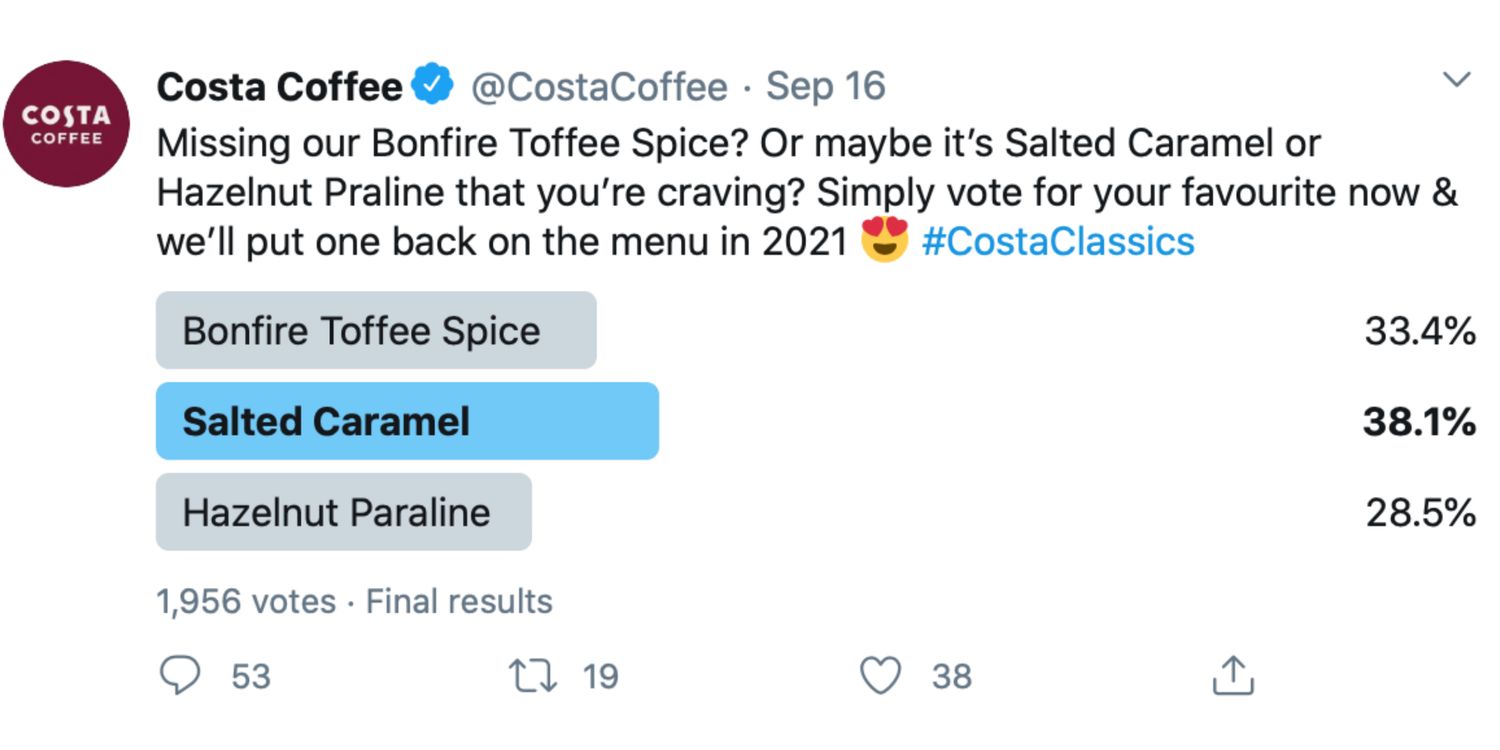Screen dimensions: 1500x750
Task: Click the 53 replies count
Action: tap(251, 677)
